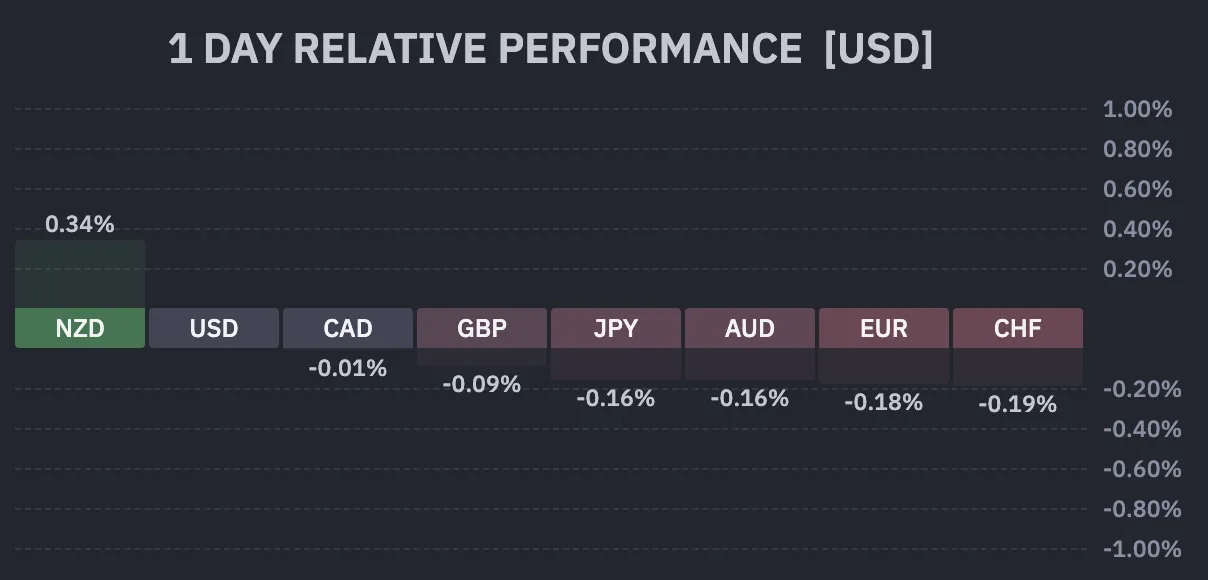Click the chart title text
The image size is (1208, 580).
pos(550,49)
